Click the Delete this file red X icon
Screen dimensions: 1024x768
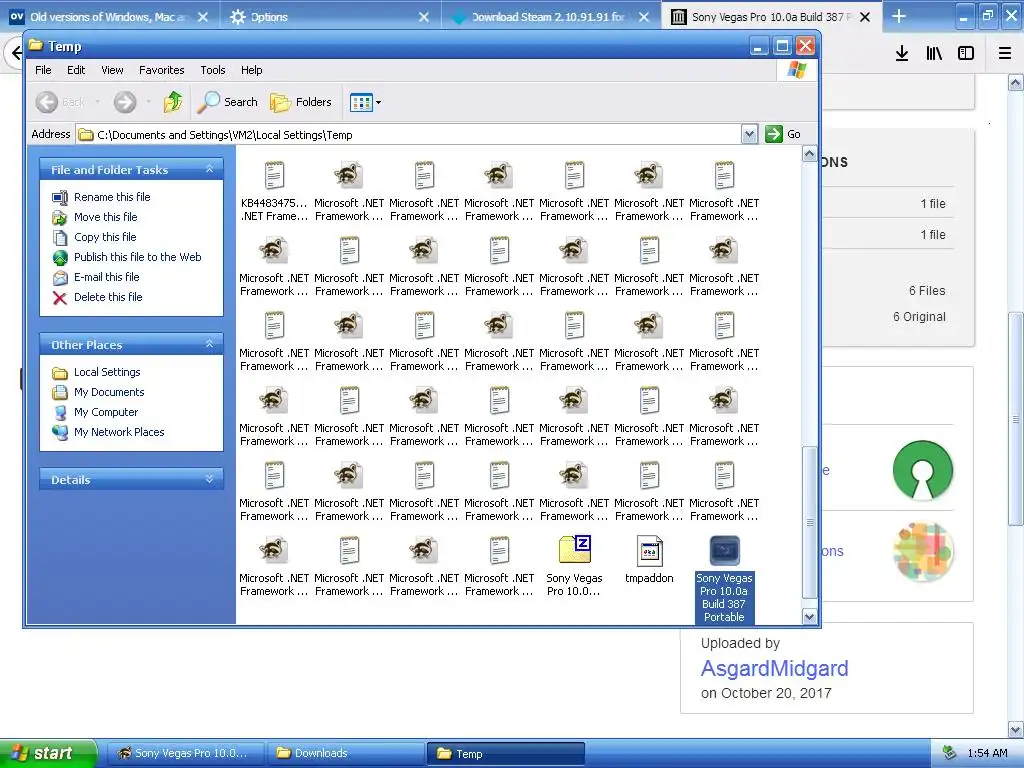click(59, 298)
